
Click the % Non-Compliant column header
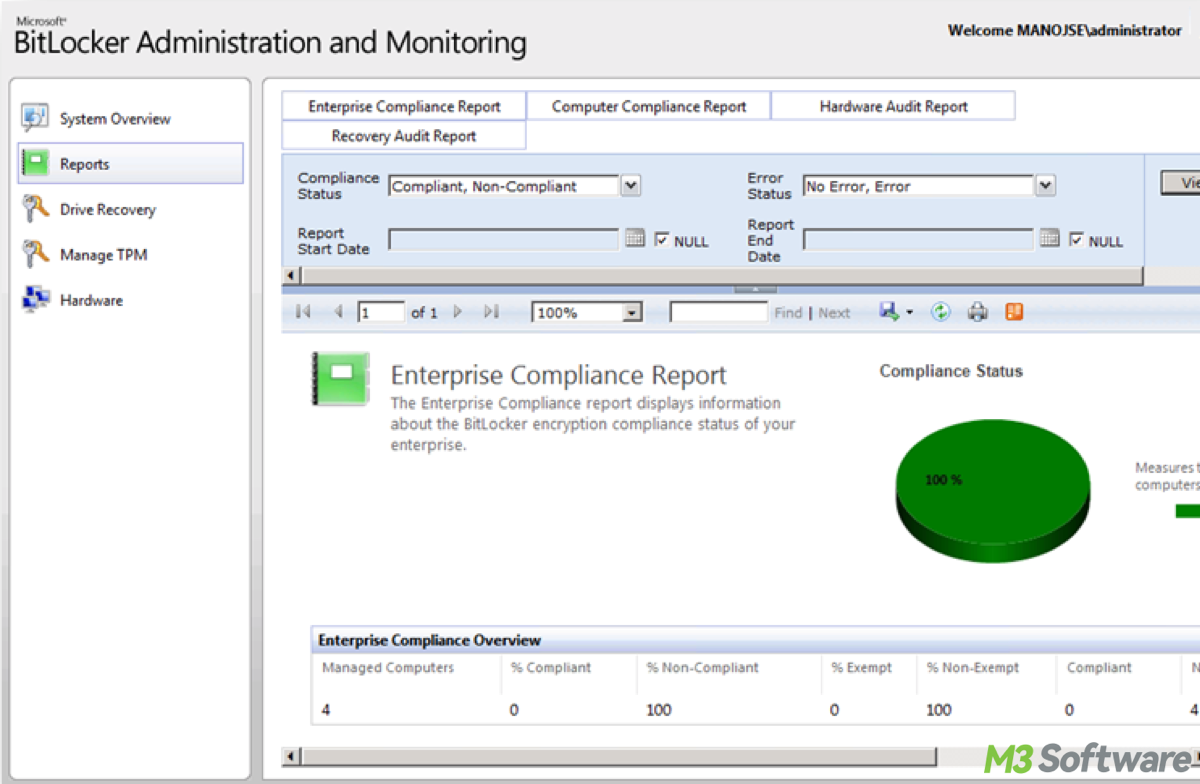pos(703,668)
